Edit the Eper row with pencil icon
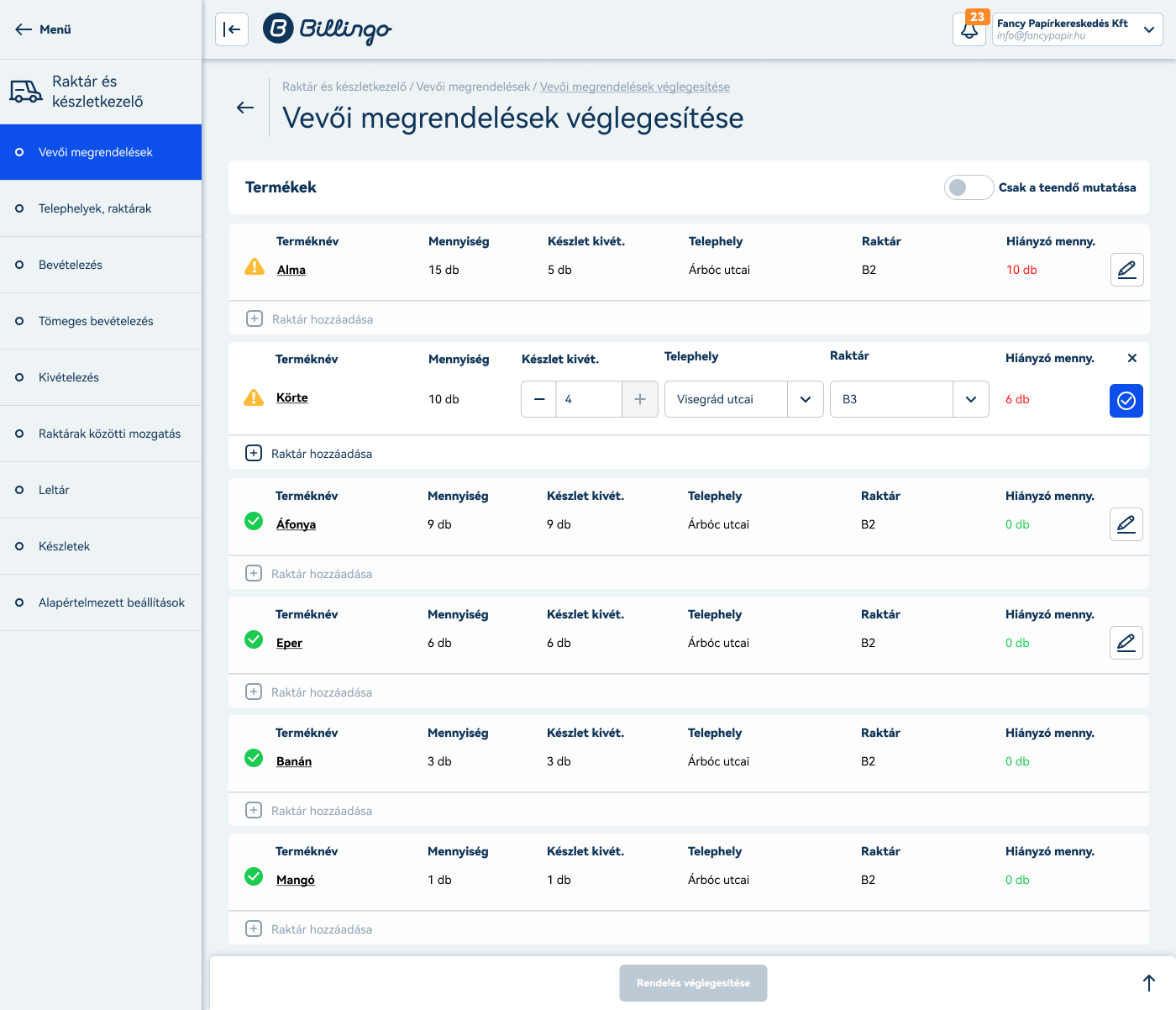 pyautogui.click(x=1126, y=643)
